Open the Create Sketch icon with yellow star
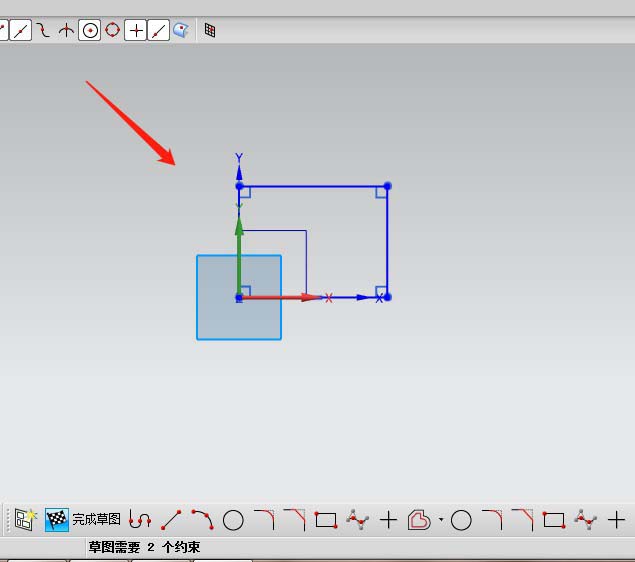This screenshot has height=562, width=635. coord(26,519)
